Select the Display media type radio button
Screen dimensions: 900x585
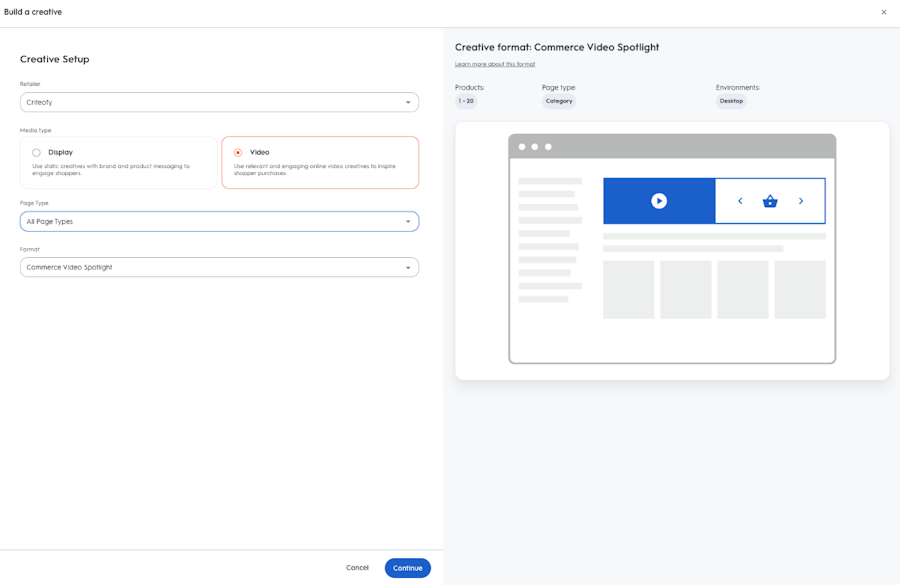coord(36,153)
